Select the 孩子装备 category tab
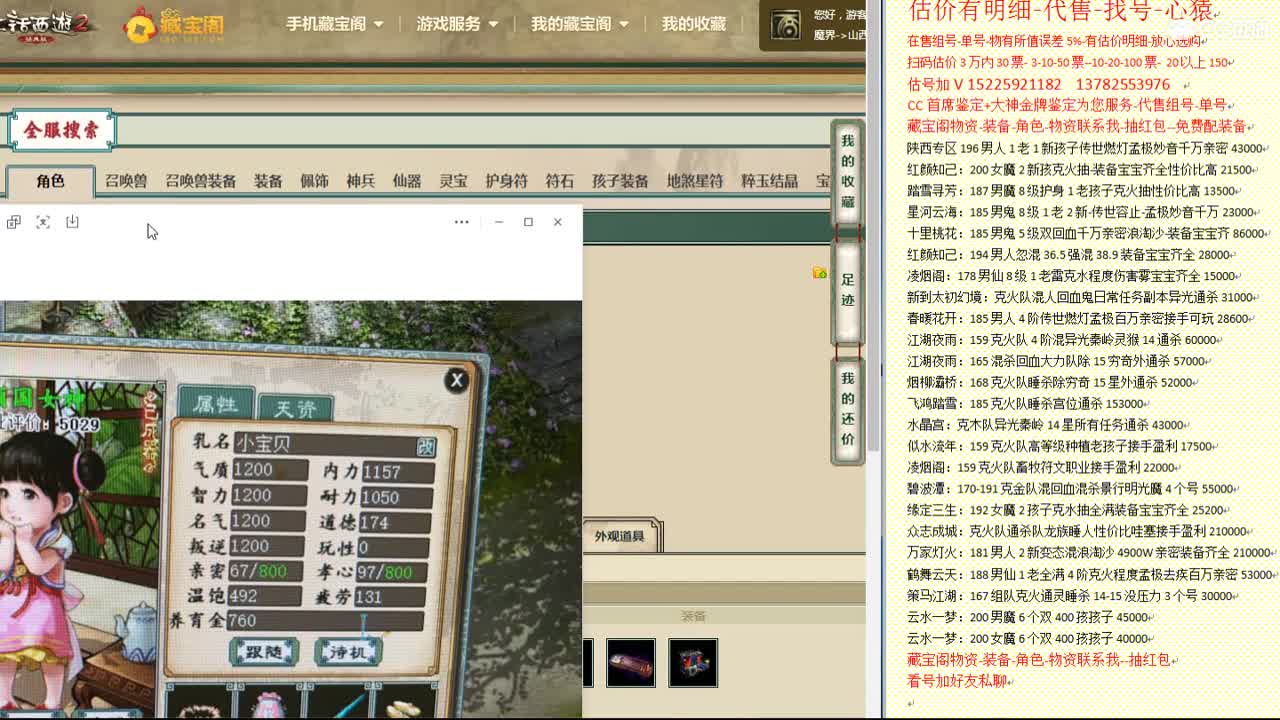The image size is (1280, 720). pos(620,181)
